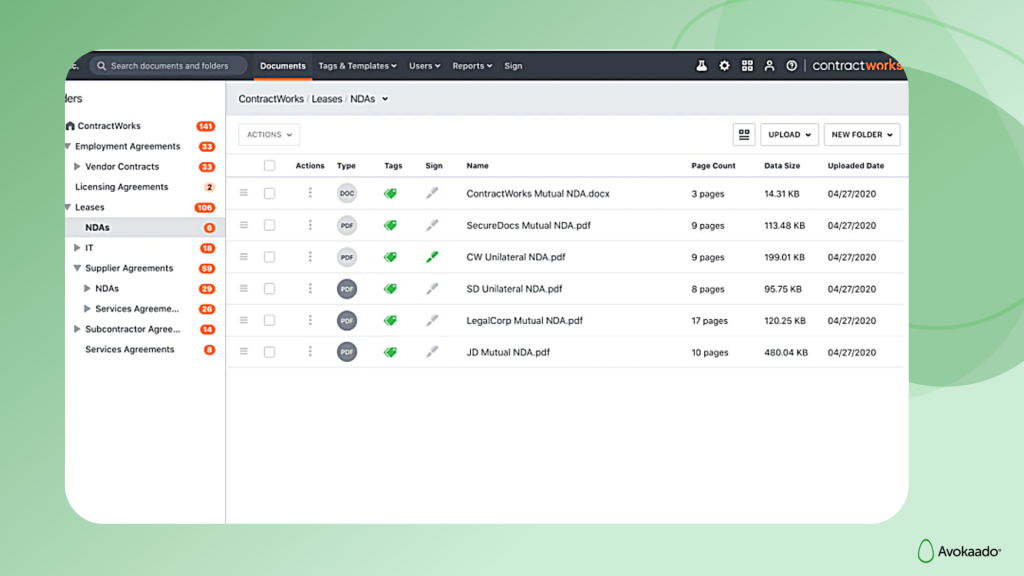
Task: Click the search documents and folders field
Action: click(168, 65)
